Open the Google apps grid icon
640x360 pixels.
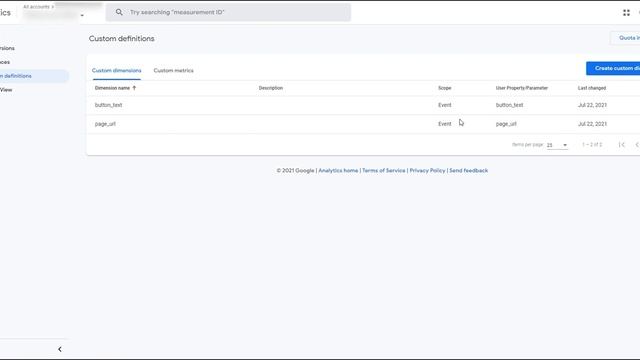[x=626, y=13]
